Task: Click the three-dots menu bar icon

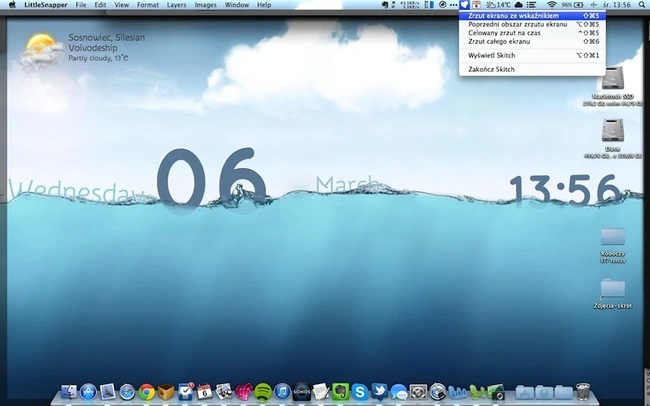Action: (454, 5)
